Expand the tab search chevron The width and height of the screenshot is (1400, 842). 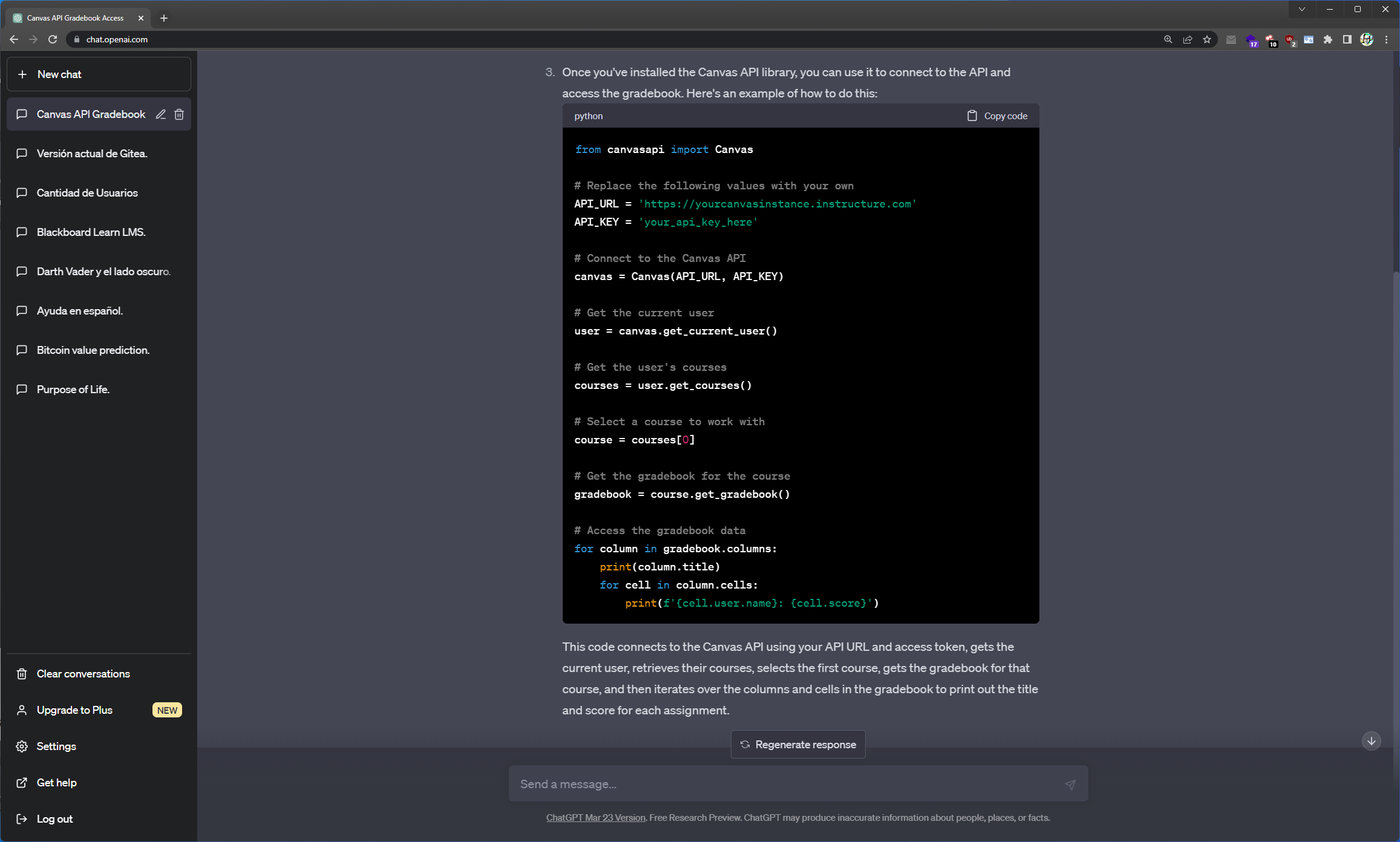(x=1301, y=9)
